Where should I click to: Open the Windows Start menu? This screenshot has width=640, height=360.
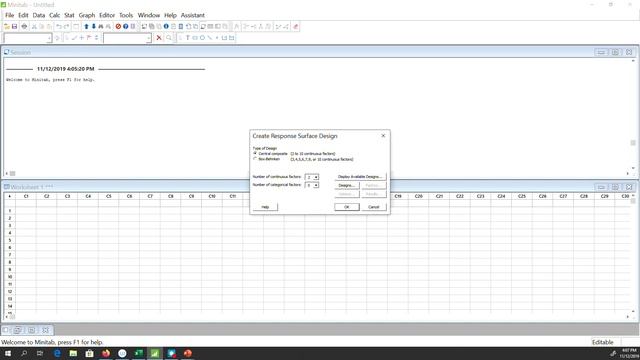point(8,353)
